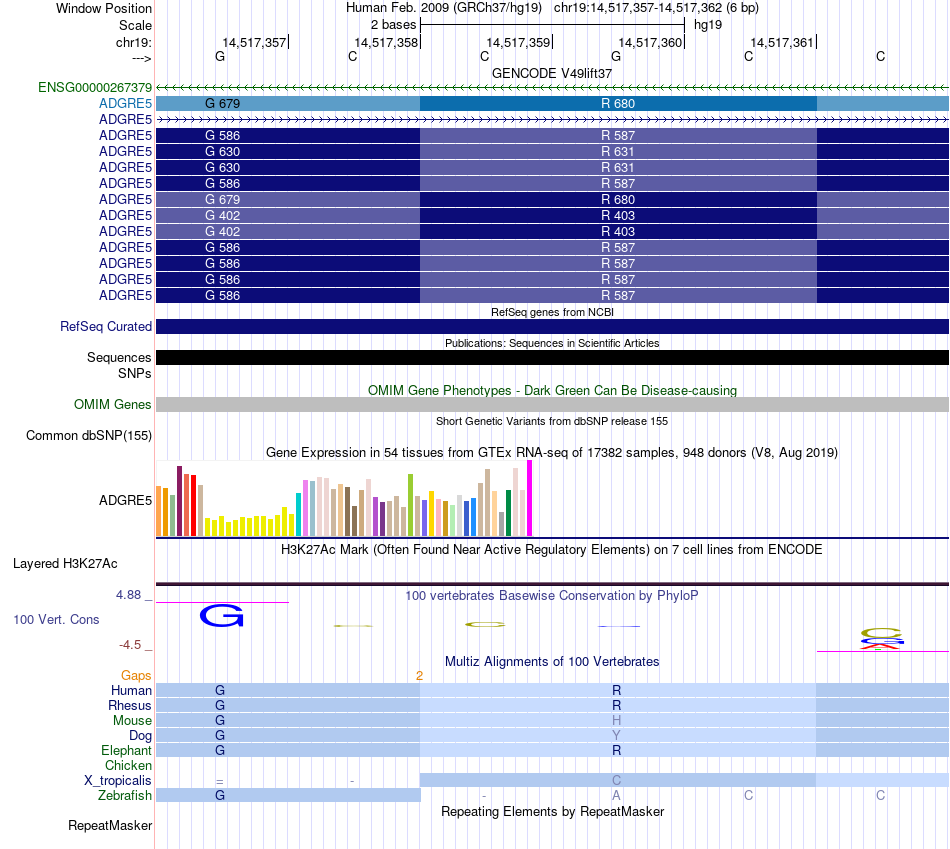Click the orange 2 in the Gaps row
950x849 pixels.
coord(419,675)
